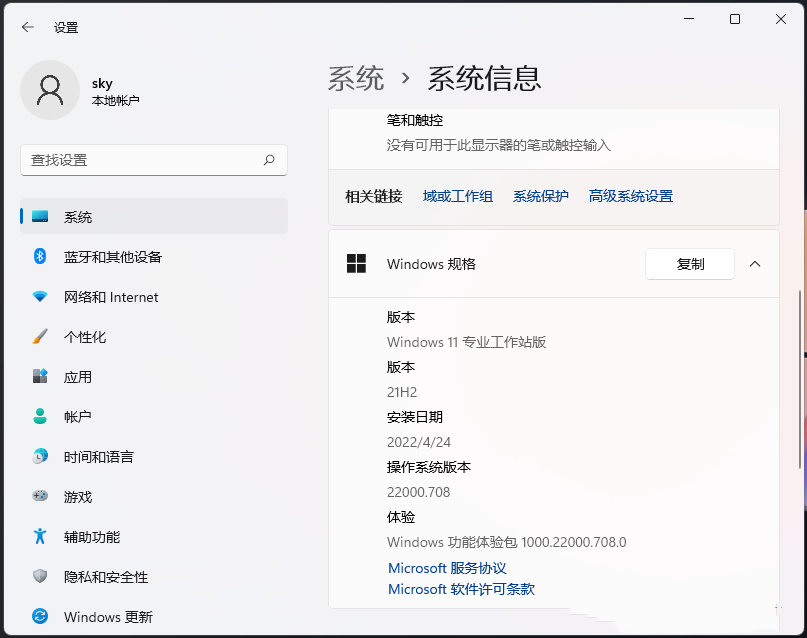Click the Windows 规格 panel icon
The width and height of the screenshot is (807, 638).
pos(356,264)
